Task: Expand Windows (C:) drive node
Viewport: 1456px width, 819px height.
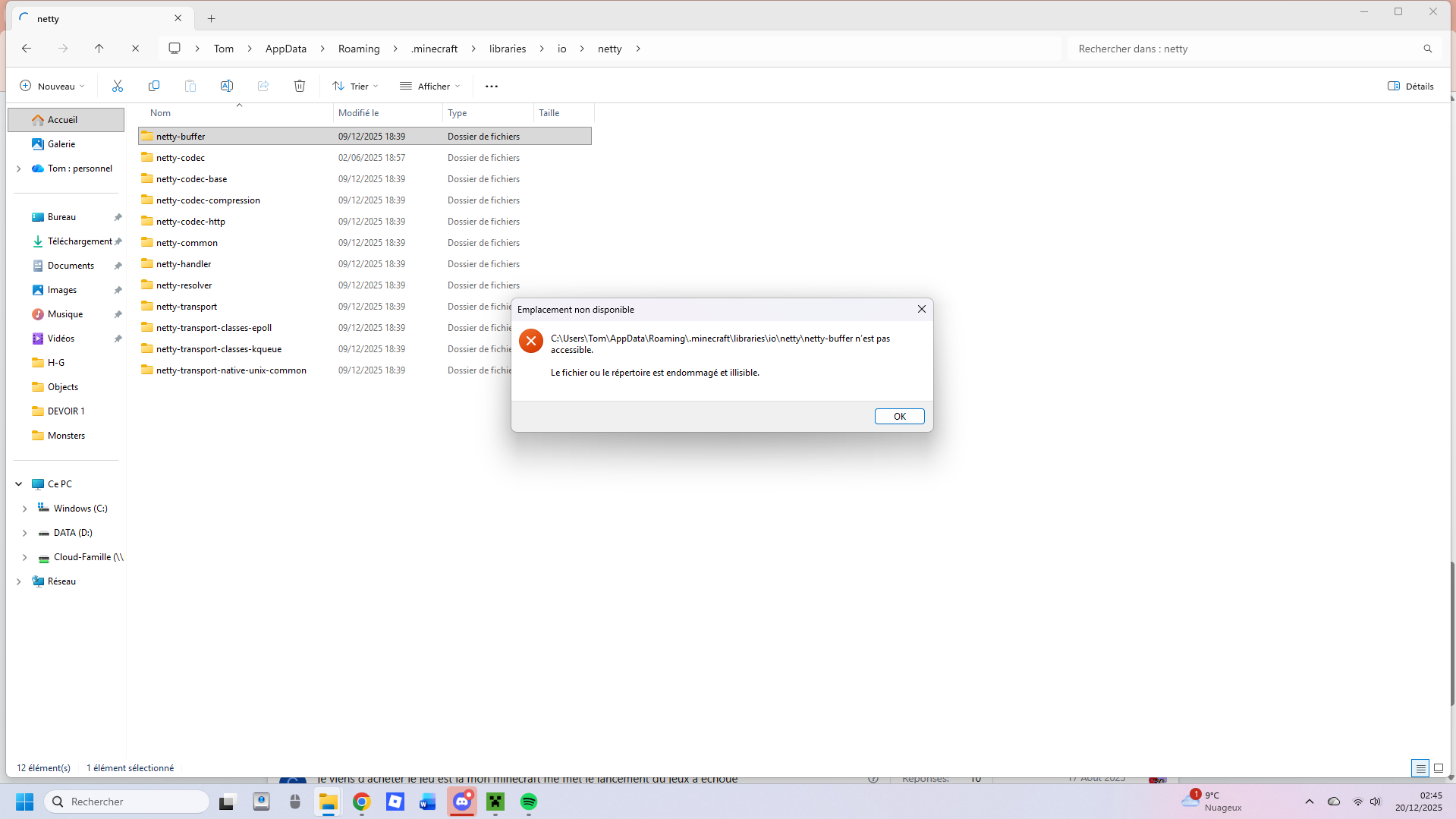Action: (x=25, y=509)
